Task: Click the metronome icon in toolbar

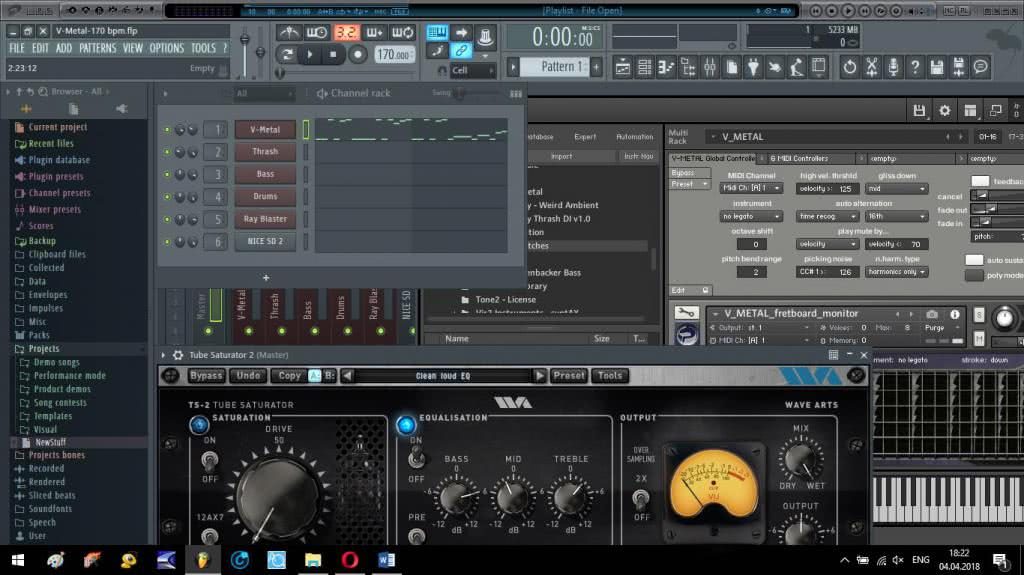Action: 291,33
